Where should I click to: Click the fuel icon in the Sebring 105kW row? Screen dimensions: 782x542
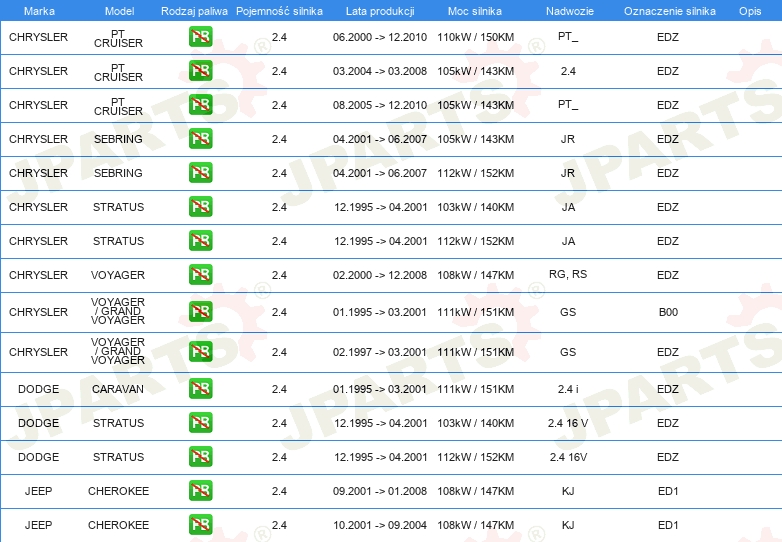click(x=200, y=139)
